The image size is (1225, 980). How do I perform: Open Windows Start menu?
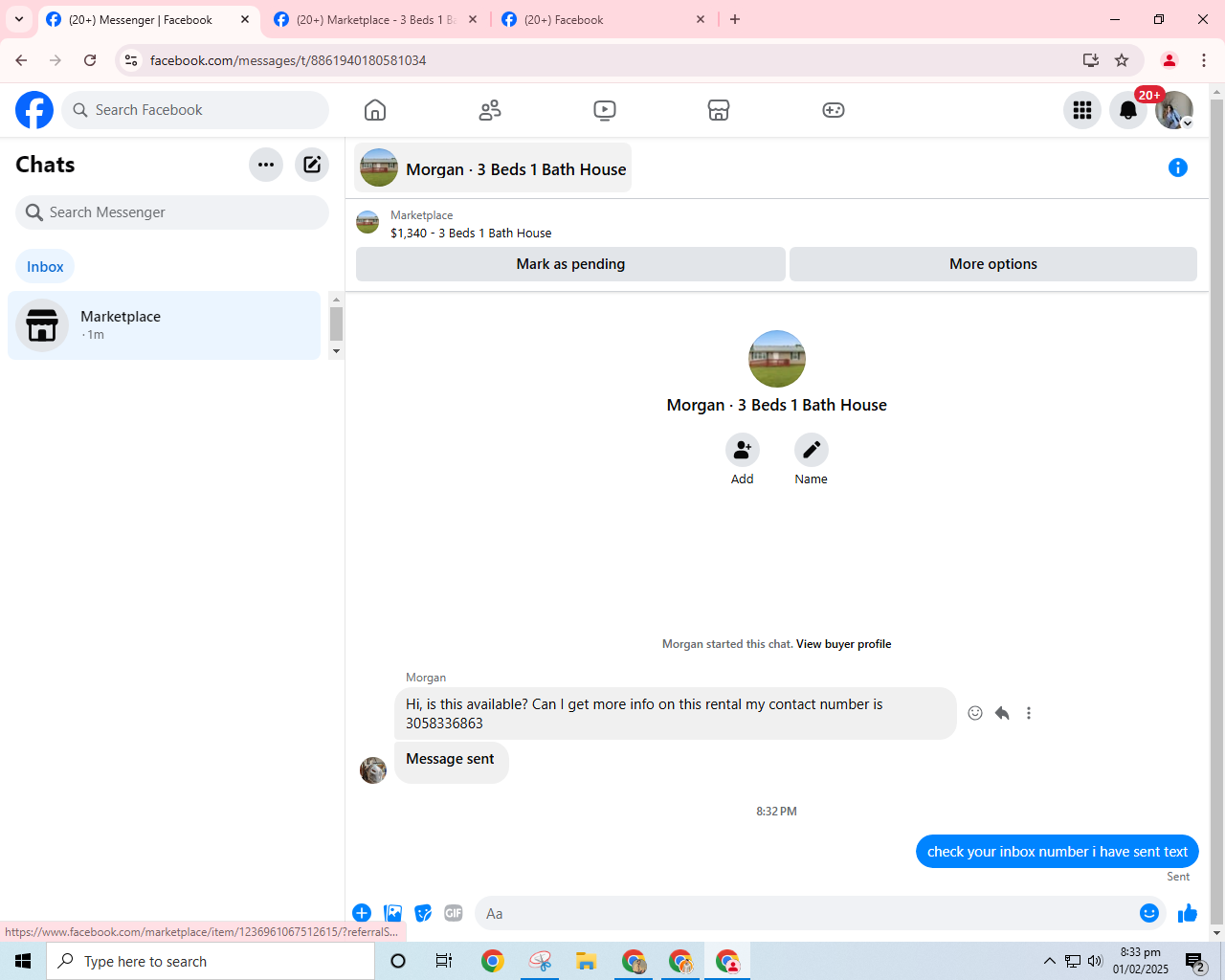coord(23,961)
